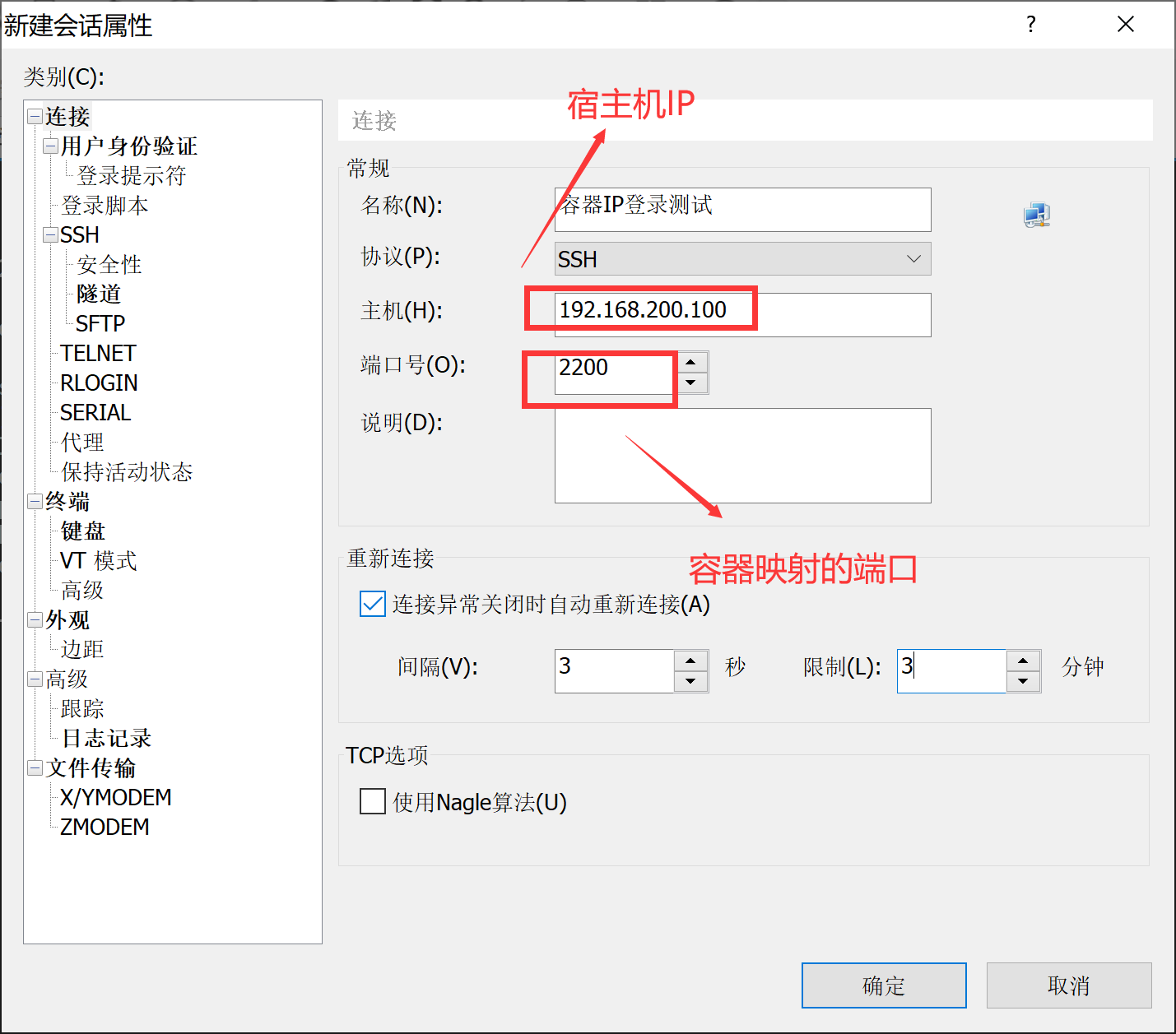Increase the 限制 minutes value
Screen dimensions: 1176x1034
[1023, 661]
